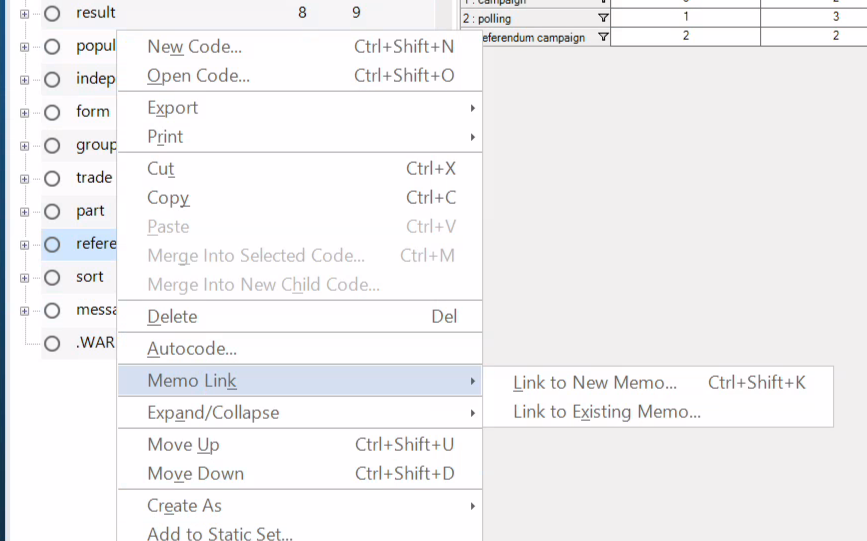
Task: Click the code icon beside "part"
Action: [52, 212]
